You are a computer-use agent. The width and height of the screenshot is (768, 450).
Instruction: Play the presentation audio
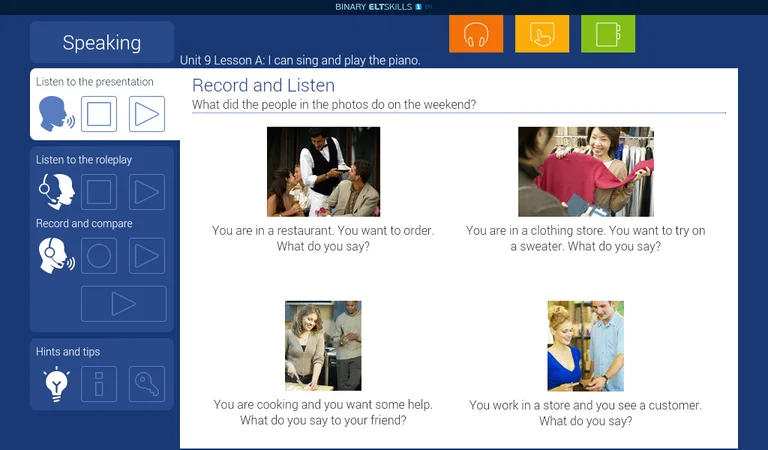pos(147,114)
